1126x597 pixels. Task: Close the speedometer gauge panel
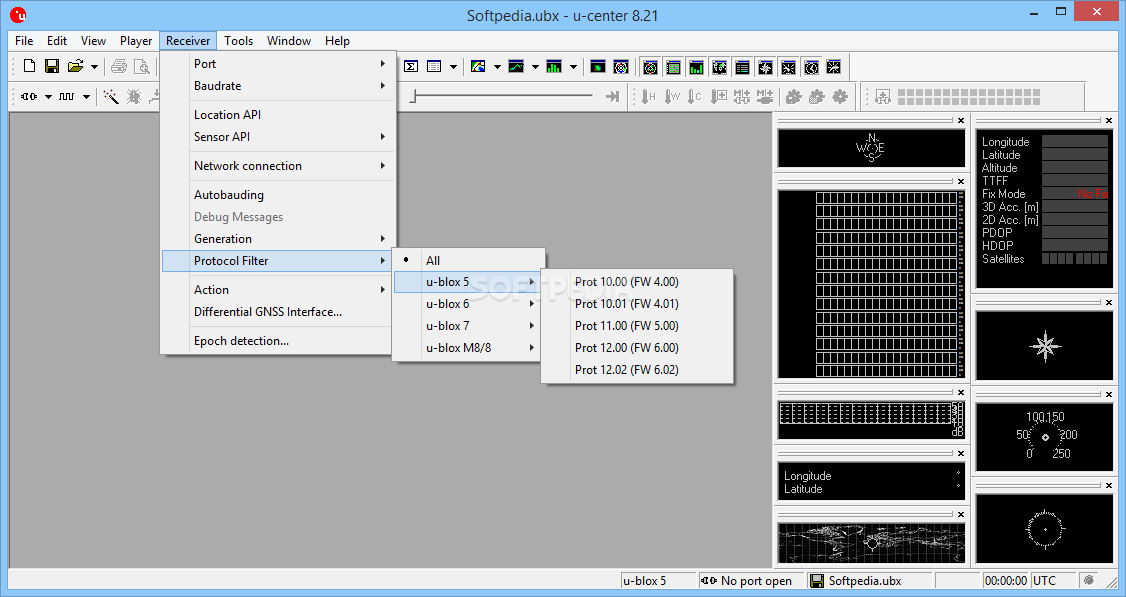(x=1109, y=394)
